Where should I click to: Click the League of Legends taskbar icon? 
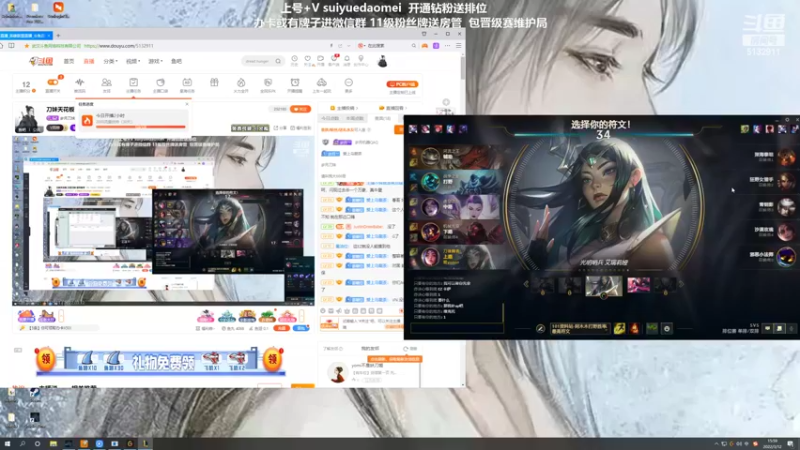(x=145, y=444)
